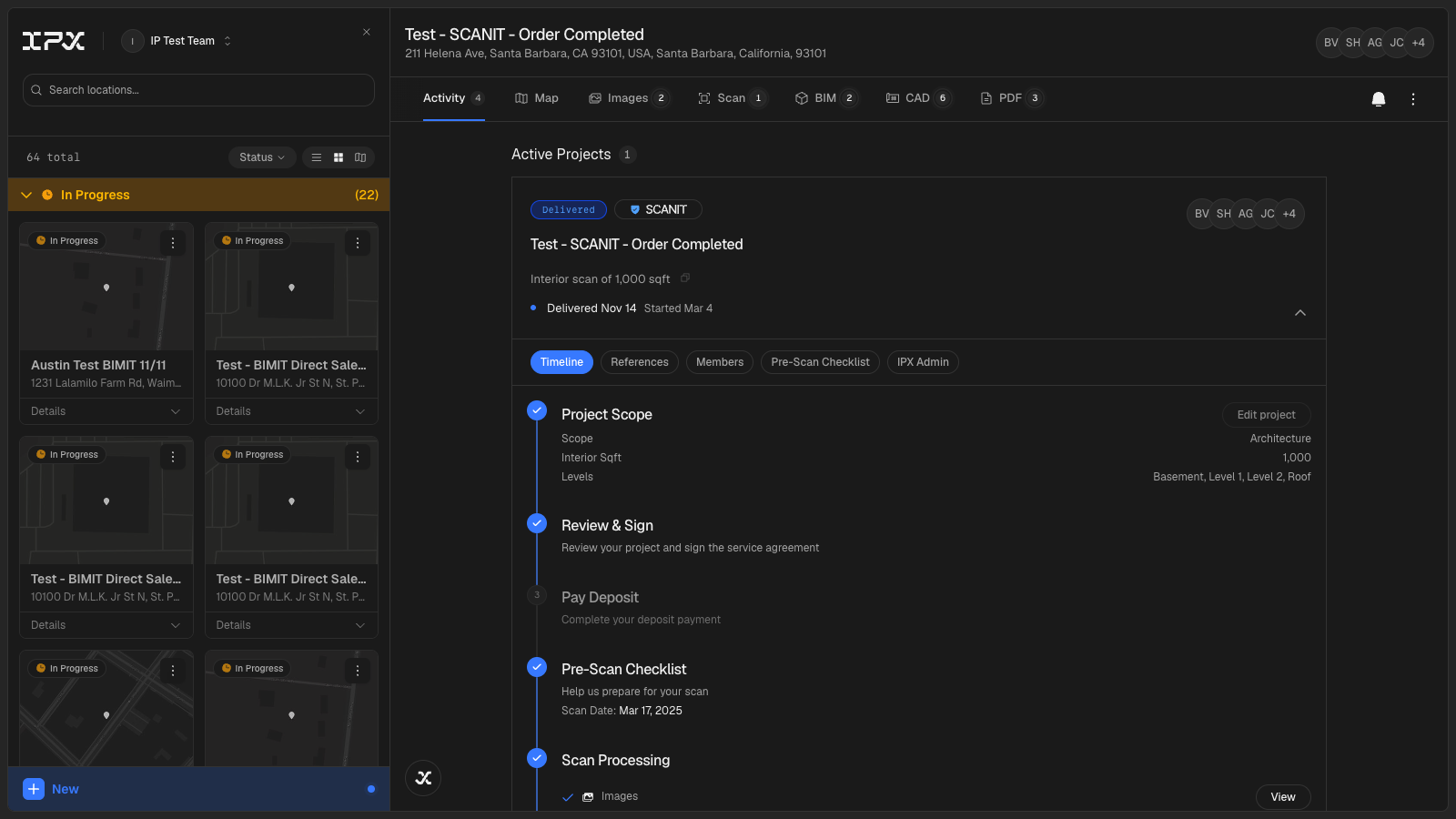Select the Pre-Scan Checklist pill
1456x819 pixels.
(x=820, y=362)
